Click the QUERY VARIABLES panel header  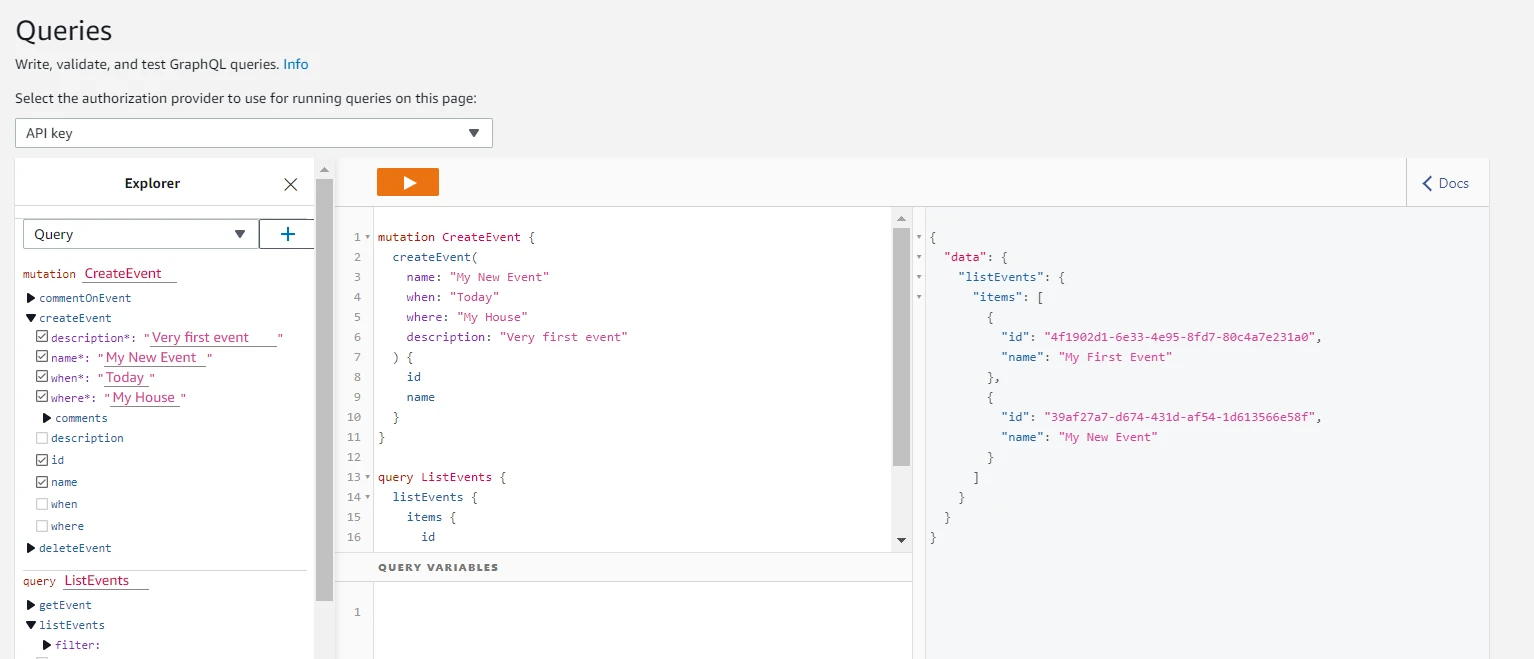pos(438,567)
